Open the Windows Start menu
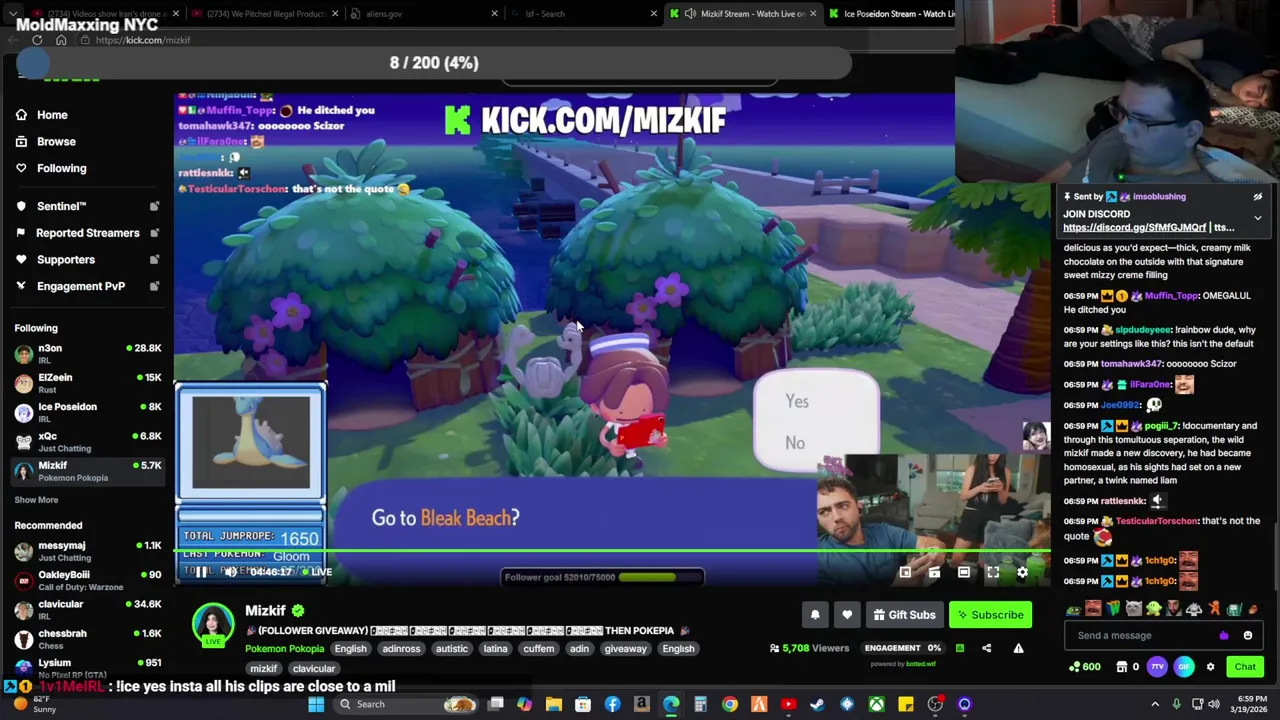 click(x=316, y=704)
